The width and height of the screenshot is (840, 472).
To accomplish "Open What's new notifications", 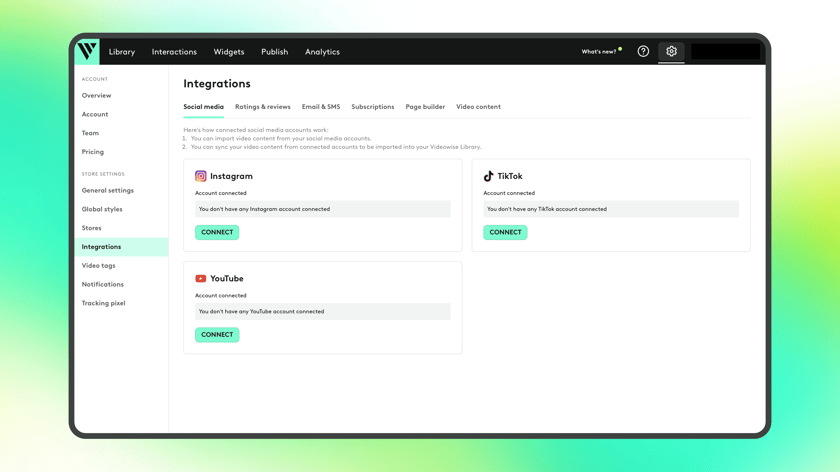I will (600, 52).
